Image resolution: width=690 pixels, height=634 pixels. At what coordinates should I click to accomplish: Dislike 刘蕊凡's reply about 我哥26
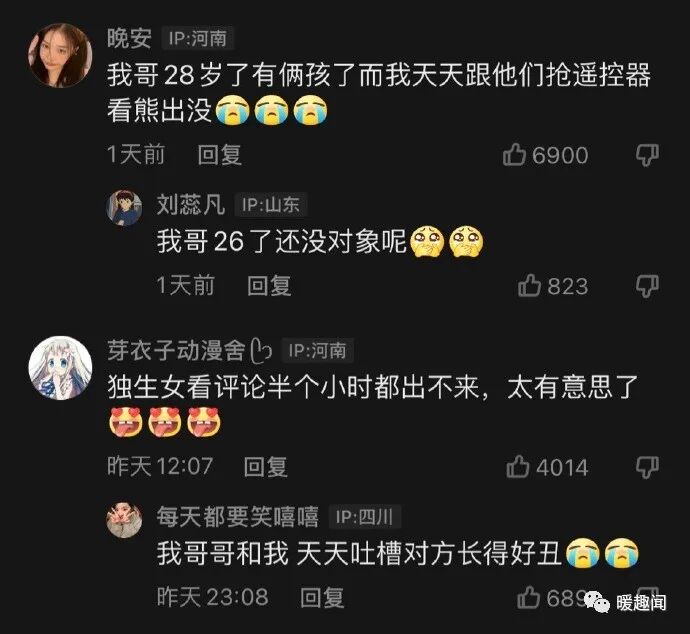(x=647, y=286)
